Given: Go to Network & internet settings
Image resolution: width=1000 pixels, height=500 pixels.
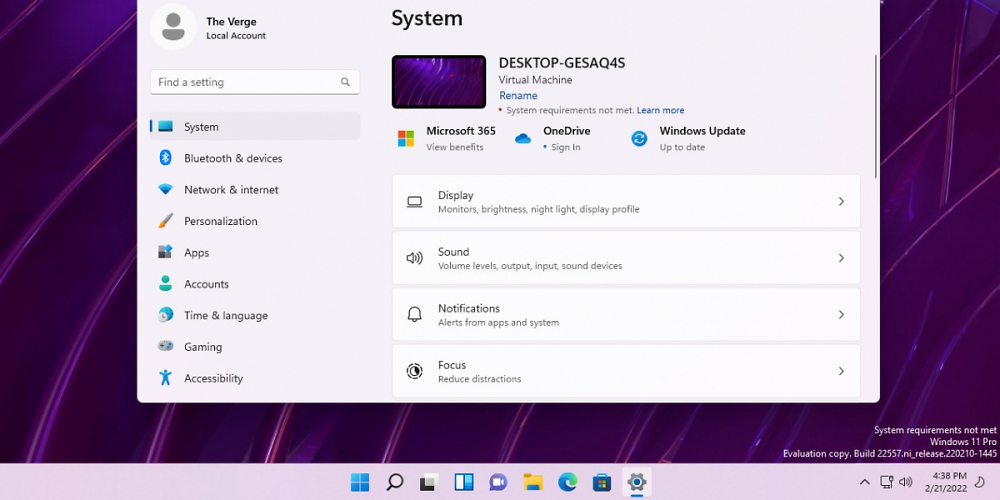Looking at the screenshot, I should click(255, 189).
